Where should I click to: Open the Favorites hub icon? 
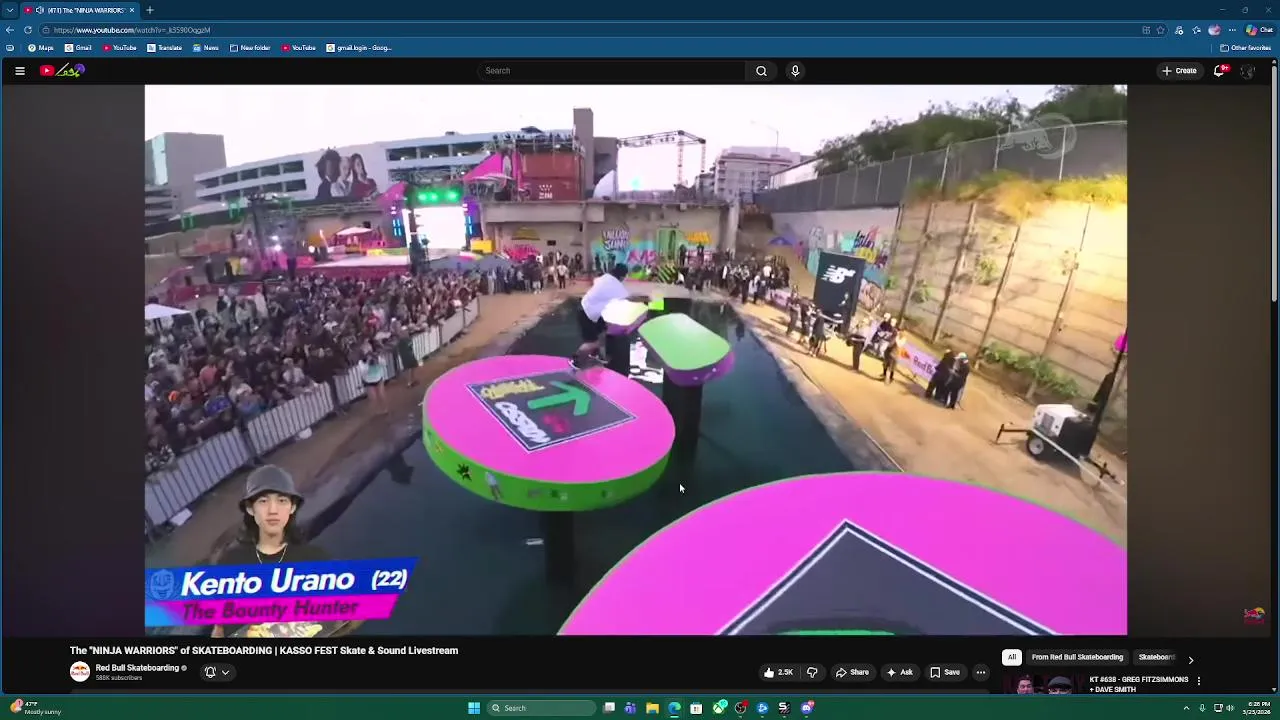point(1197,30)
